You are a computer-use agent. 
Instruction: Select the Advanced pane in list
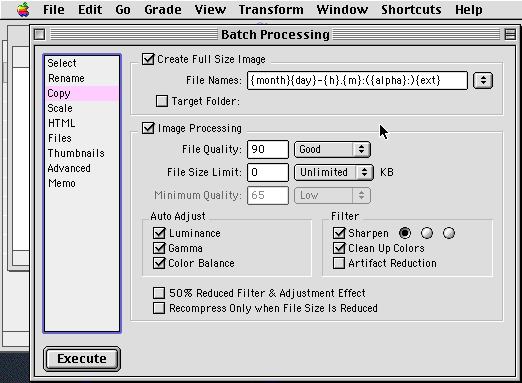point(82,168)
